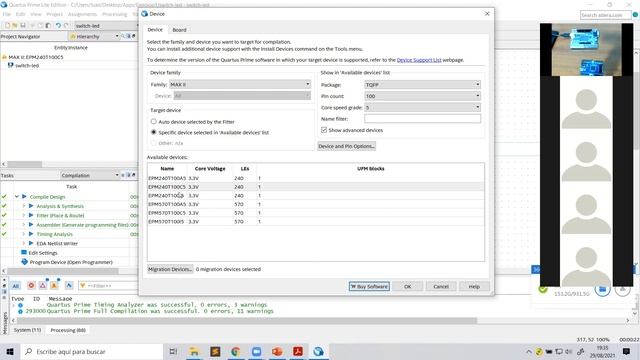Open the switch-led project dropdown in toolbar
Viewport: 640px width, 360px height.
coord(106,26)
